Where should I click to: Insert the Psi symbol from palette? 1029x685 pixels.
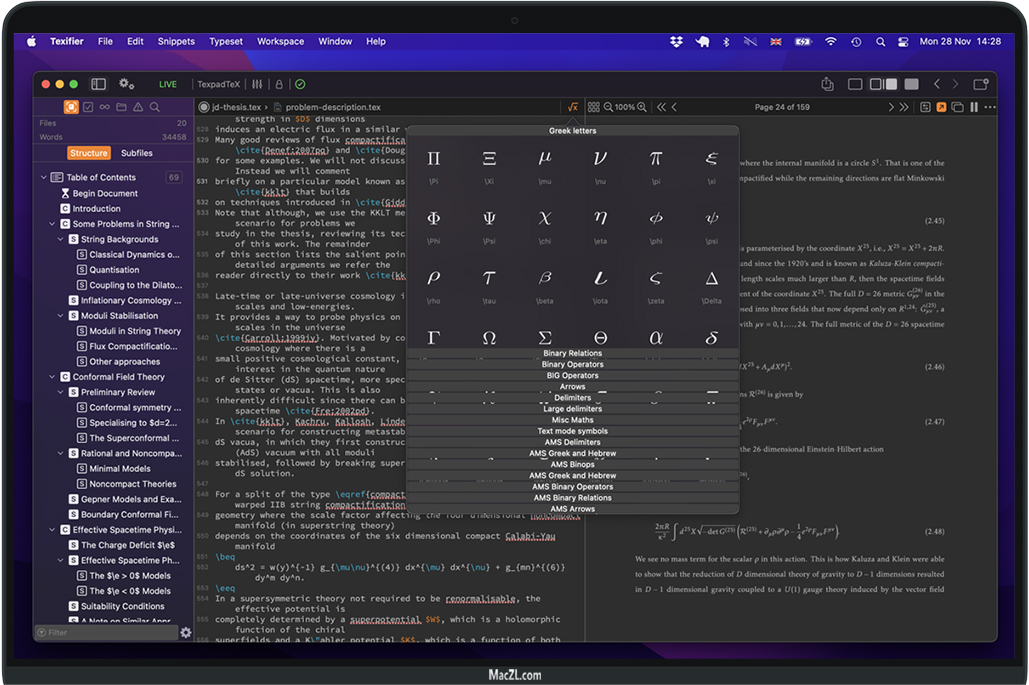(489, 218)
